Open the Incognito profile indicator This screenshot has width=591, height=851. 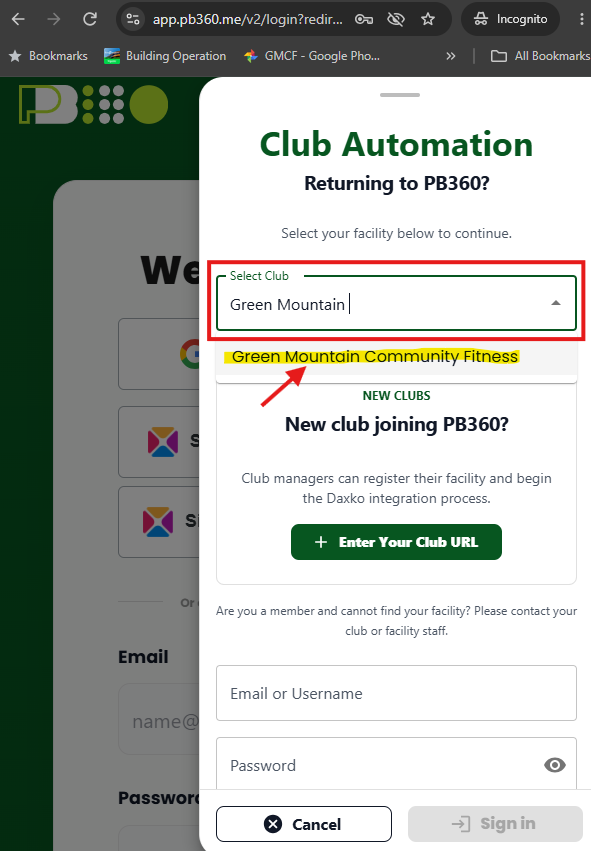point(510,20)
